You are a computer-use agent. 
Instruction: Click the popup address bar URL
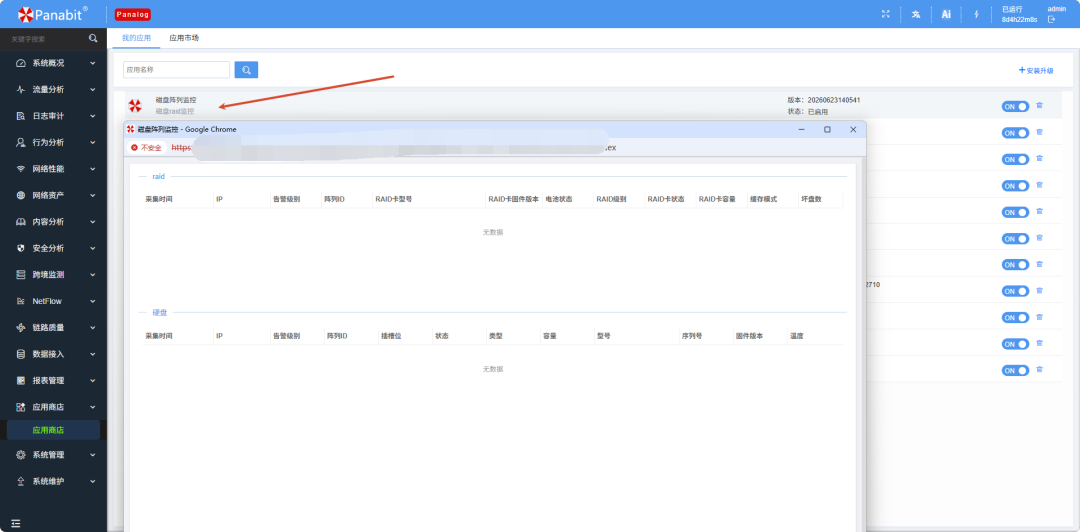point(393,147)
